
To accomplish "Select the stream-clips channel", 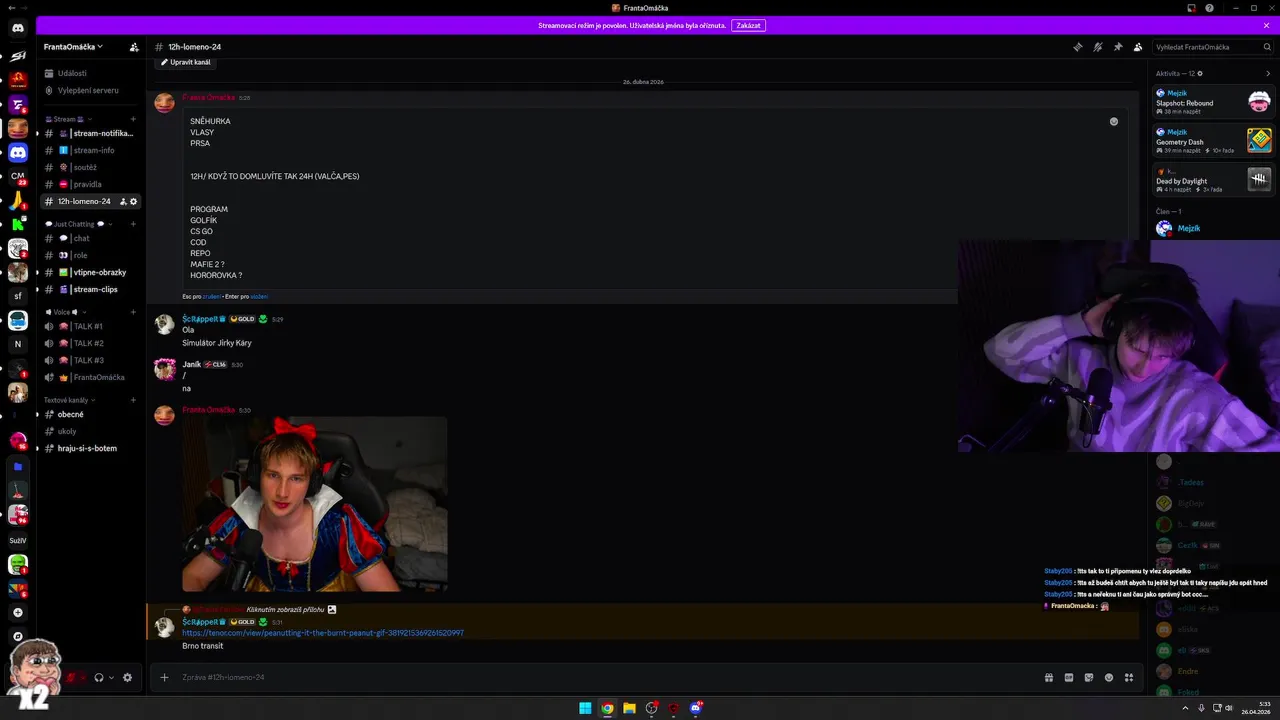I will (92, 289).
